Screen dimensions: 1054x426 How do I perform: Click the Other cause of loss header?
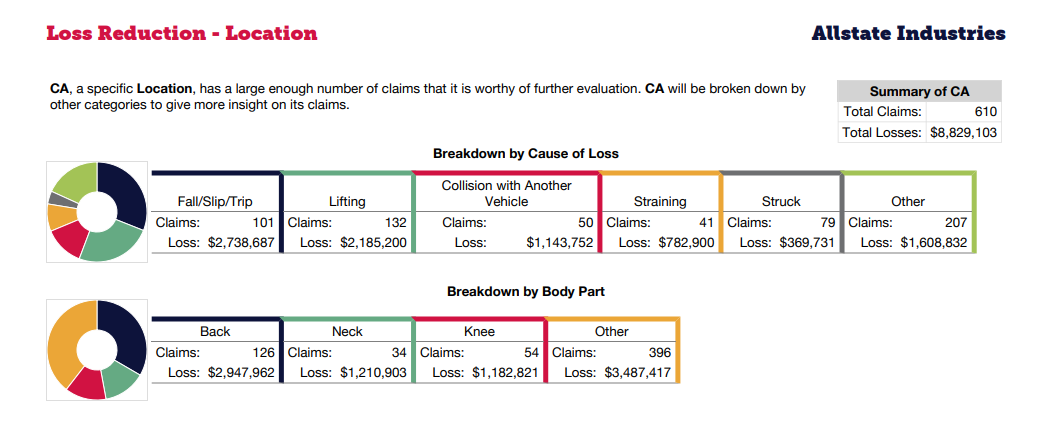point(908,201)
